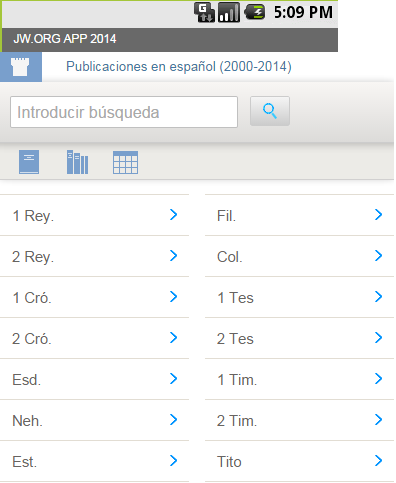Tap the G data network icon

[x=204, y=12]
